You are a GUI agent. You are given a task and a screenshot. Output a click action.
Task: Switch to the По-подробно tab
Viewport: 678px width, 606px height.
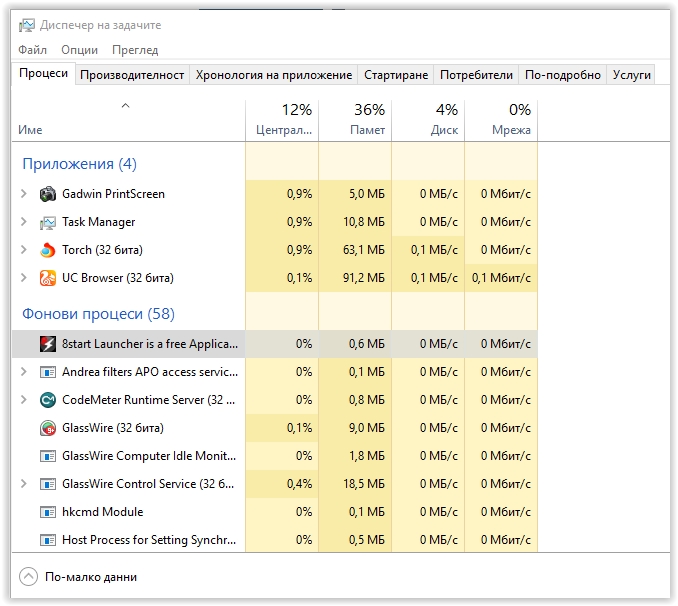563,75
